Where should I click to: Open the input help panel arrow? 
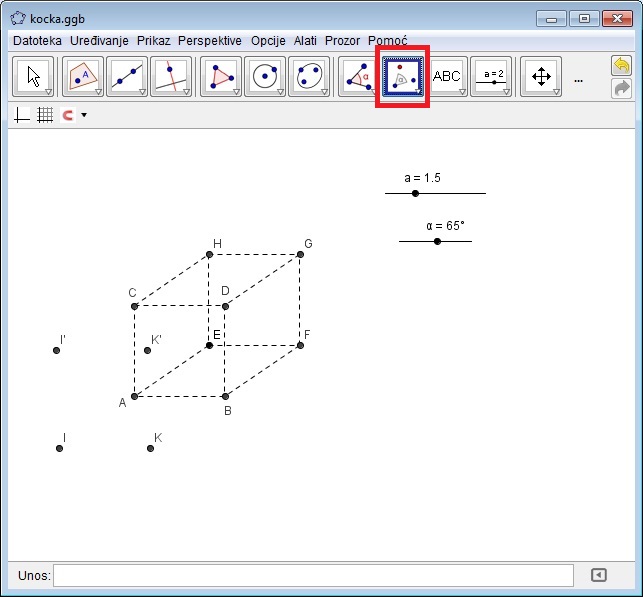point(599,575)
